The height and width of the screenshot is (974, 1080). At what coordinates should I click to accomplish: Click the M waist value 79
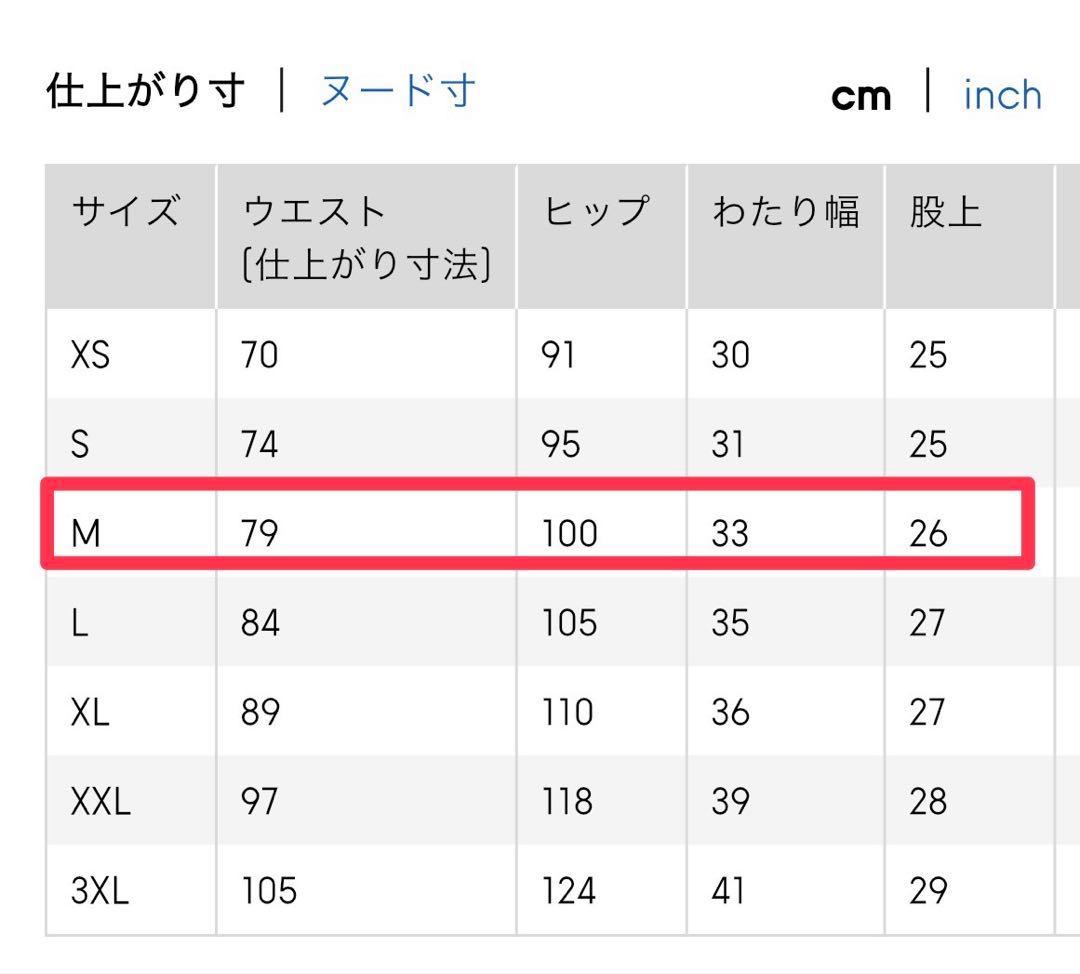[x=259, y=534]
